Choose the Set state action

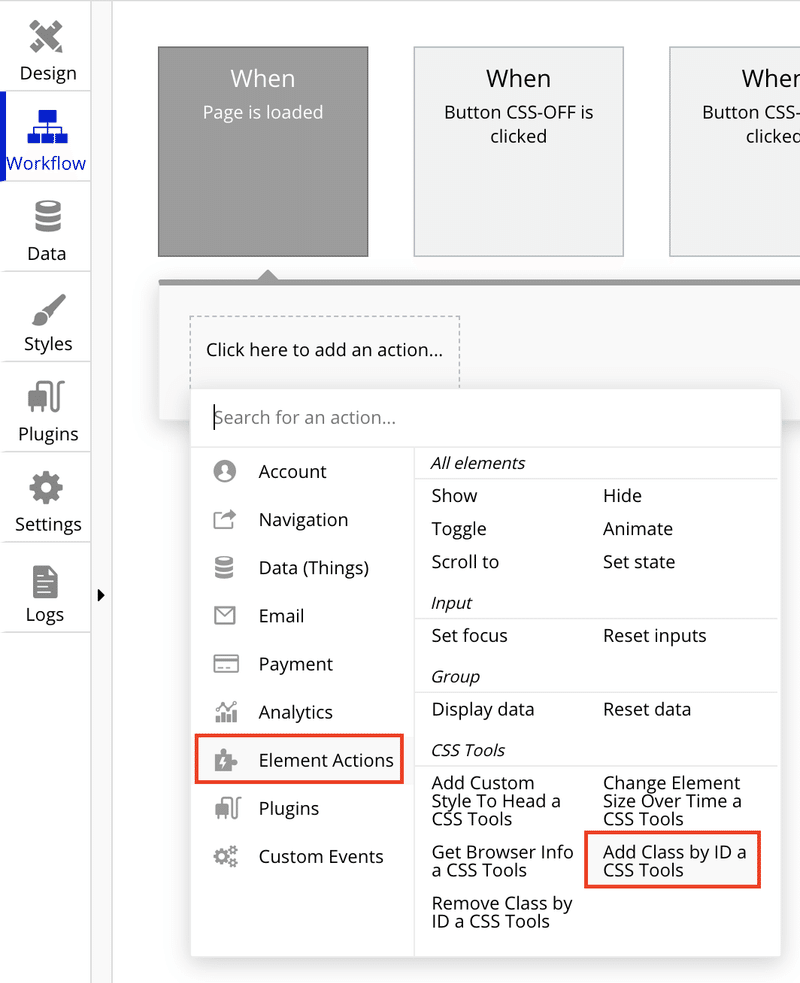[639, 562]
